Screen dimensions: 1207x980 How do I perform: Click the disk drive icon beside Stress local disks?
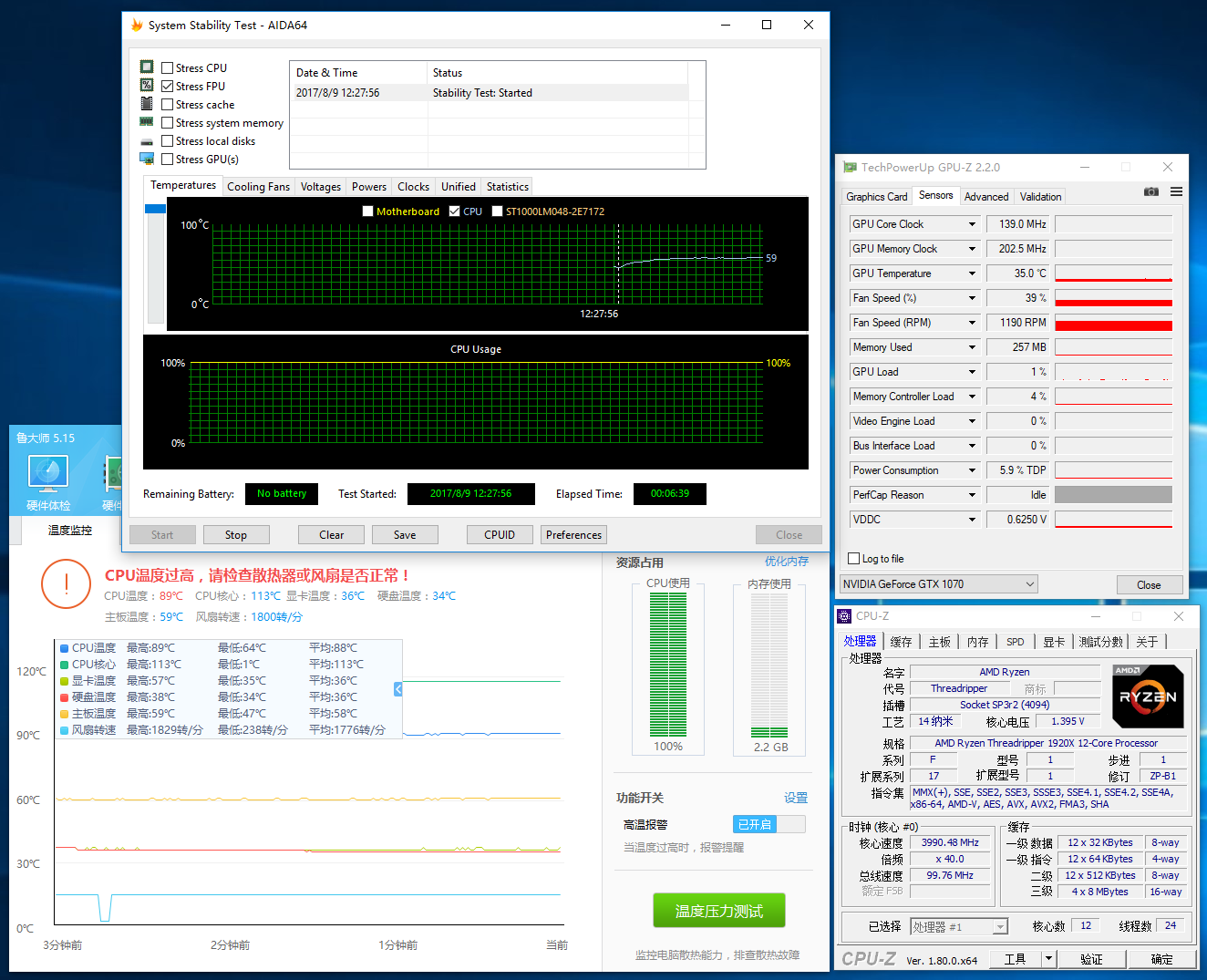pos(147,141)
